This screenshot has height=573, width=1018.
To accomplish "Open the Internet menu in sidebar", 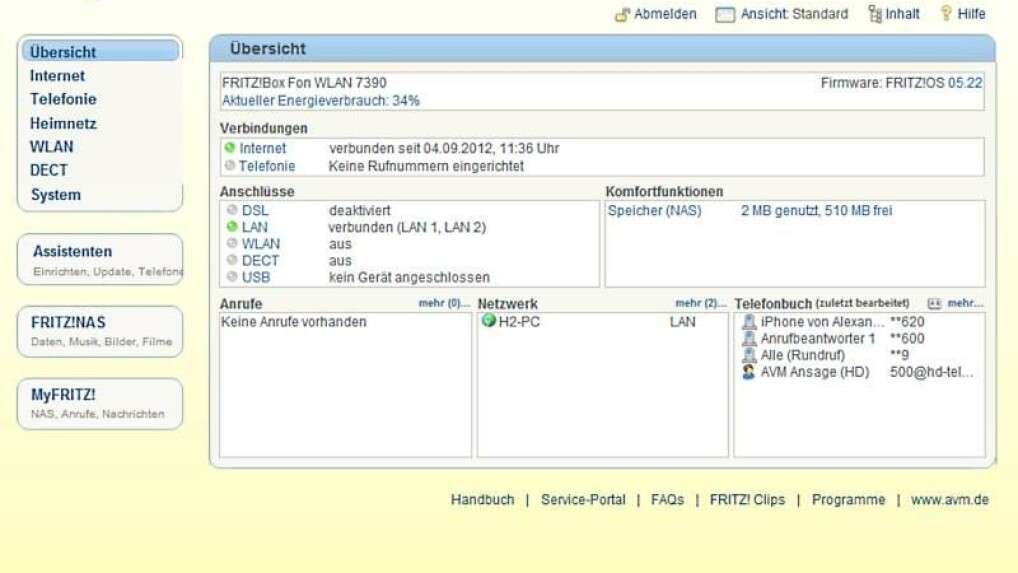I will pyautogui.click(x=57, y=76).
